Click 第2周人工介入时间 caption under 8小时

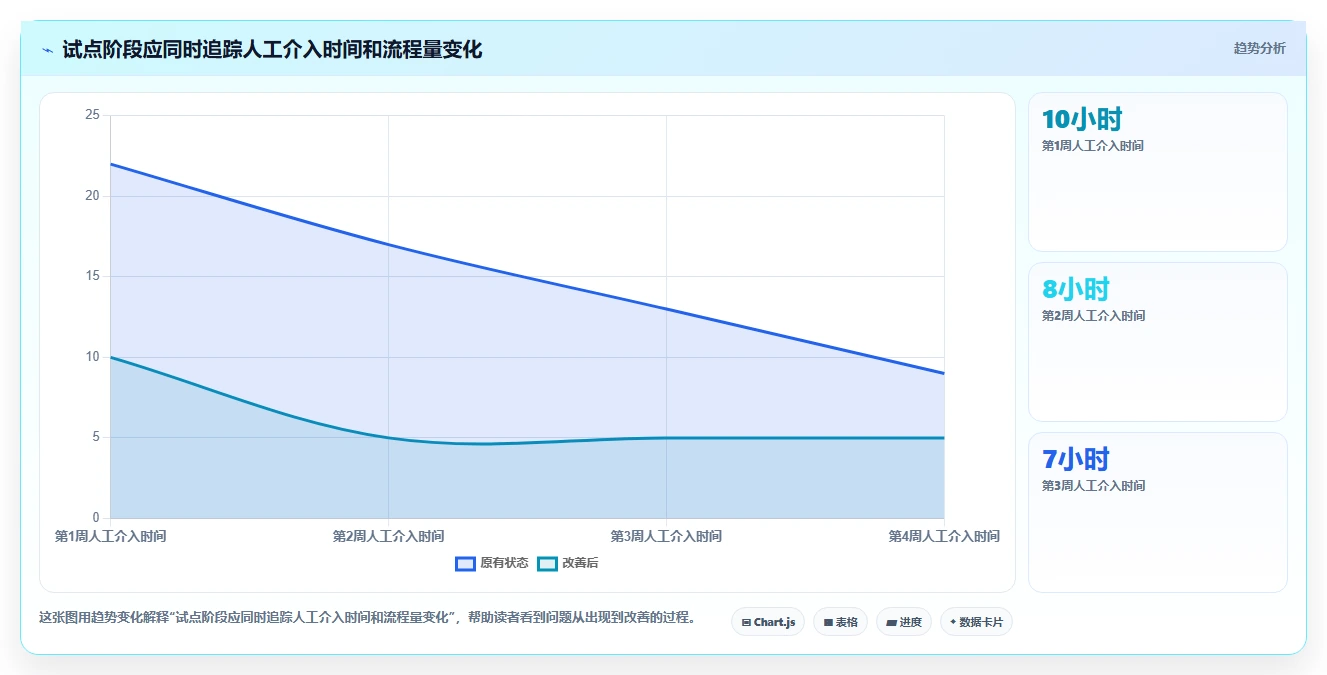(x=1093, y=316)
